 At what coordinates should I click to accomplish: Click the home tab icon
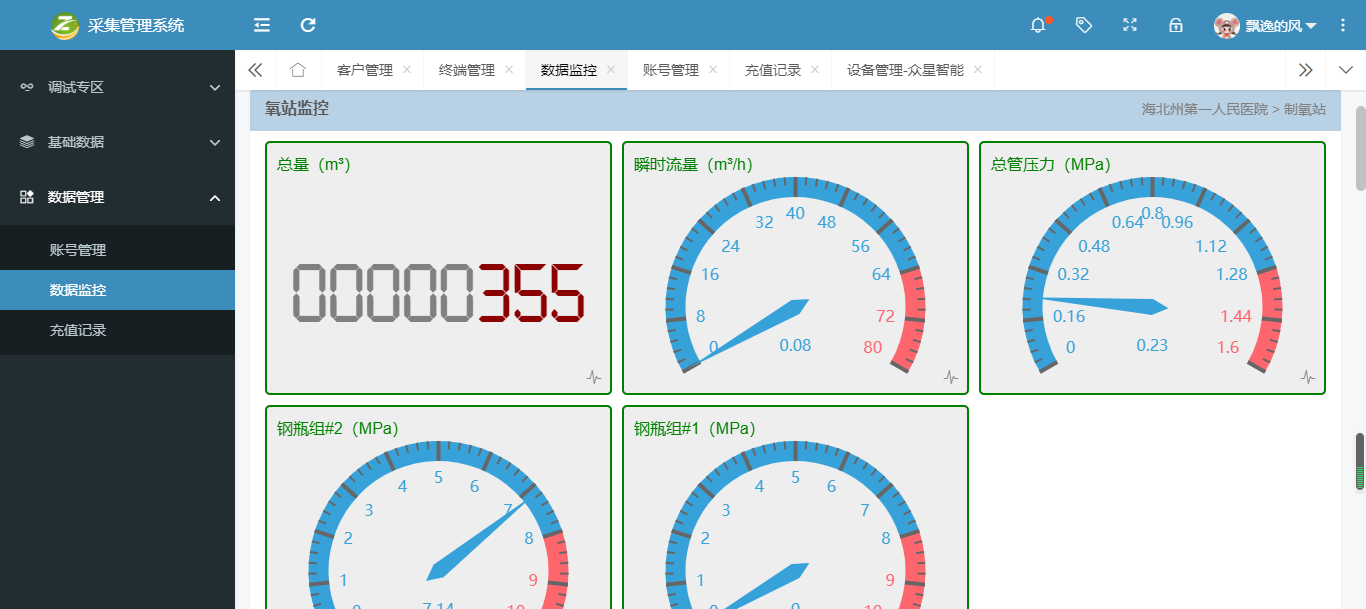pos(298,70)
